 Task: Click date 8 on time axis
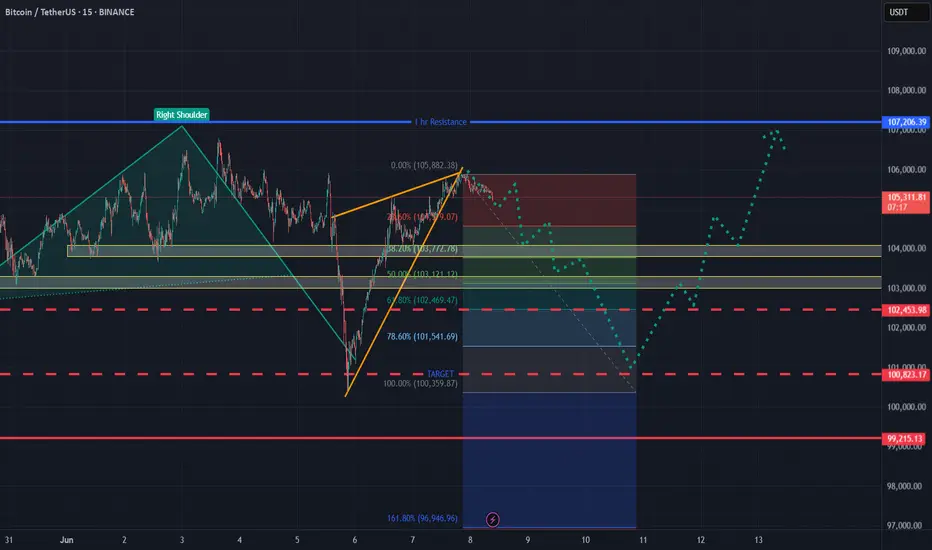pyautogui.click(x=470, y=540)
